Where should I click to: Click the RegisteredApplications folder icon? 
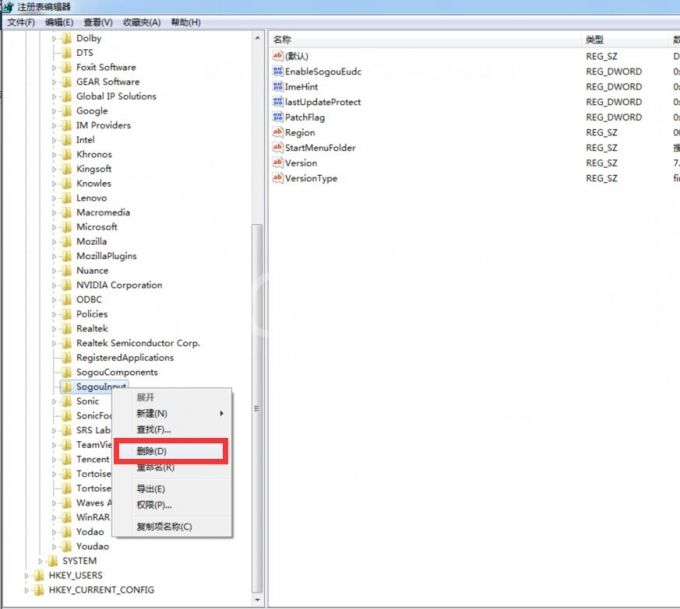[x=66, y=358]
